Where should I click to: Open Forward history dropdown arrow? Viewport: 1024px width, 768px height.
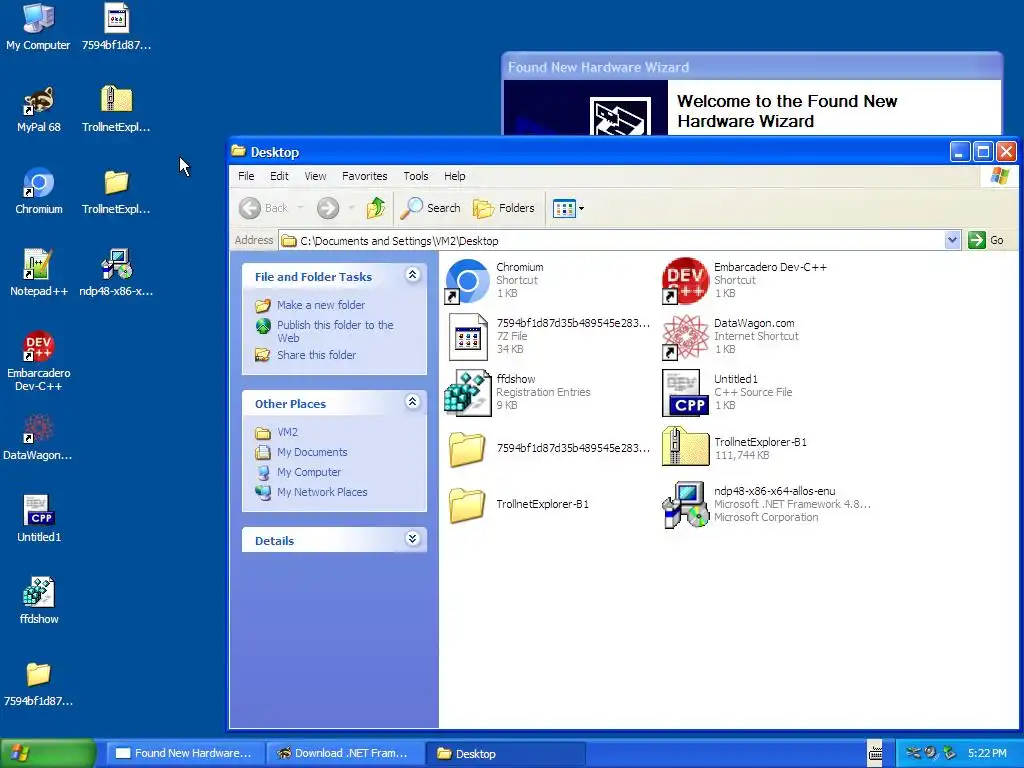coord(351,208)
